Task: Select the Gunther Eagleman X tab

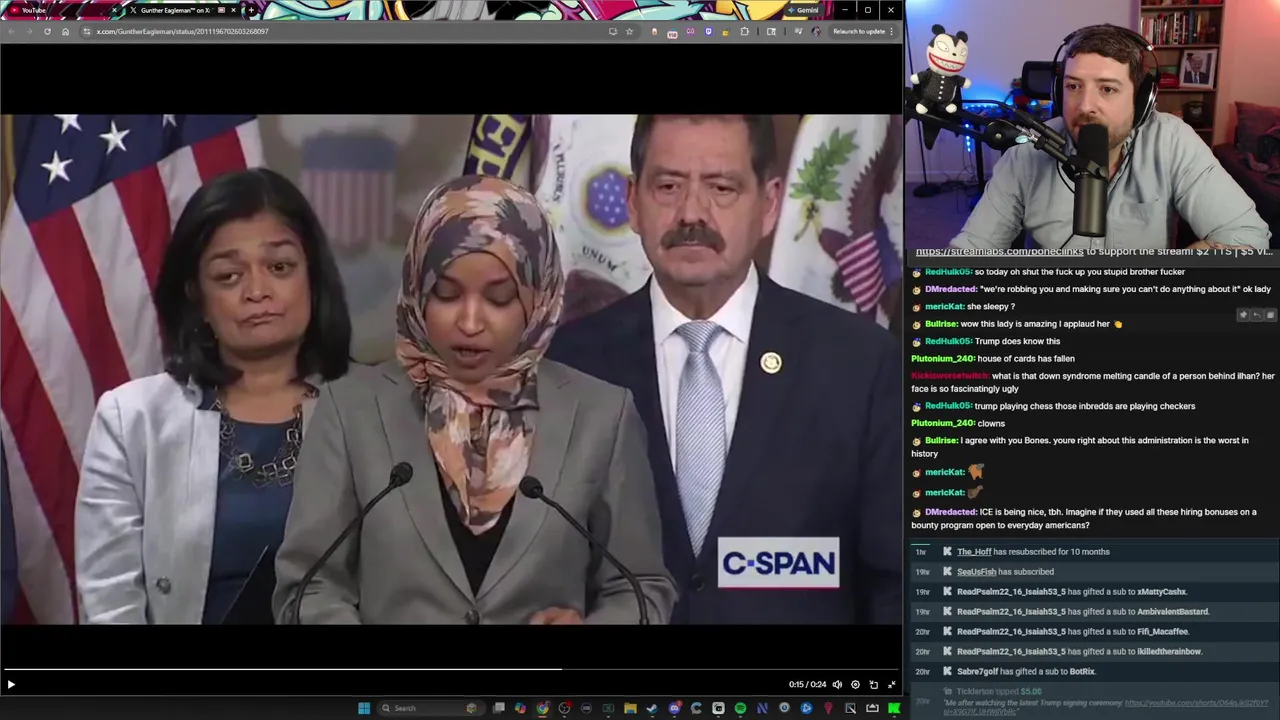Action: [x=178, y=10]
